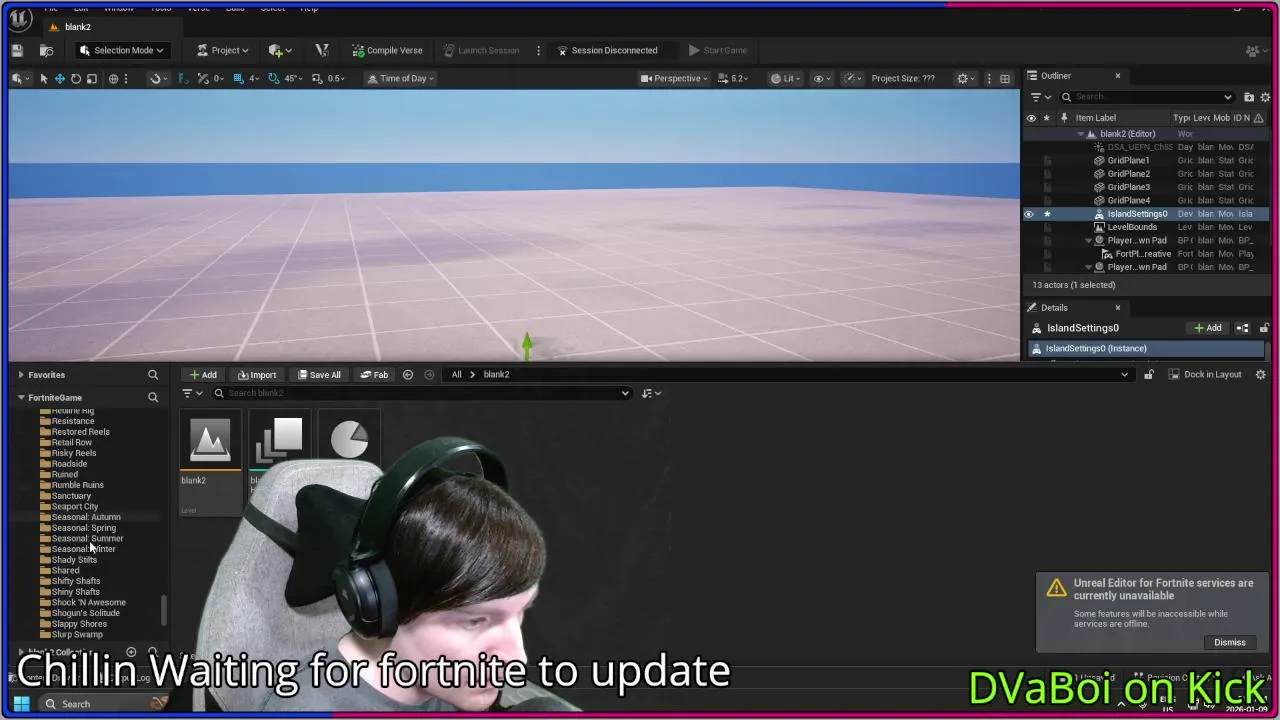Click the Outliner create folder icon
1280x720 pixels.
[x=1249, y=97]
